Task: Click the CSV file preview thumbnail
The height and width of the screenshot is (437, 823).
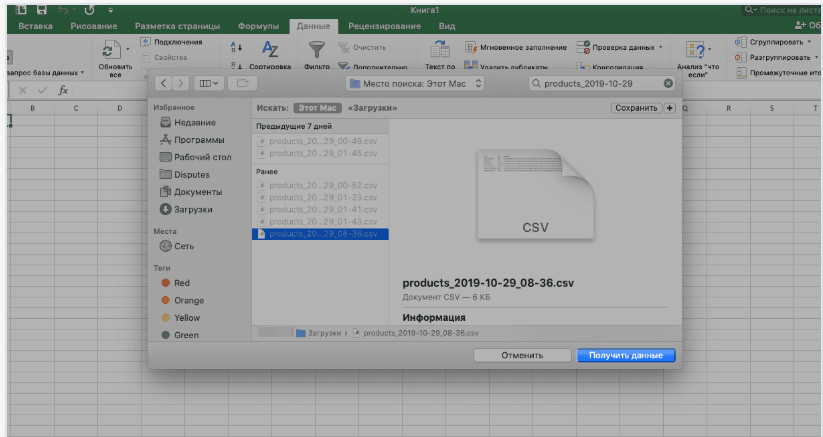Action: [x=535, y=195]
